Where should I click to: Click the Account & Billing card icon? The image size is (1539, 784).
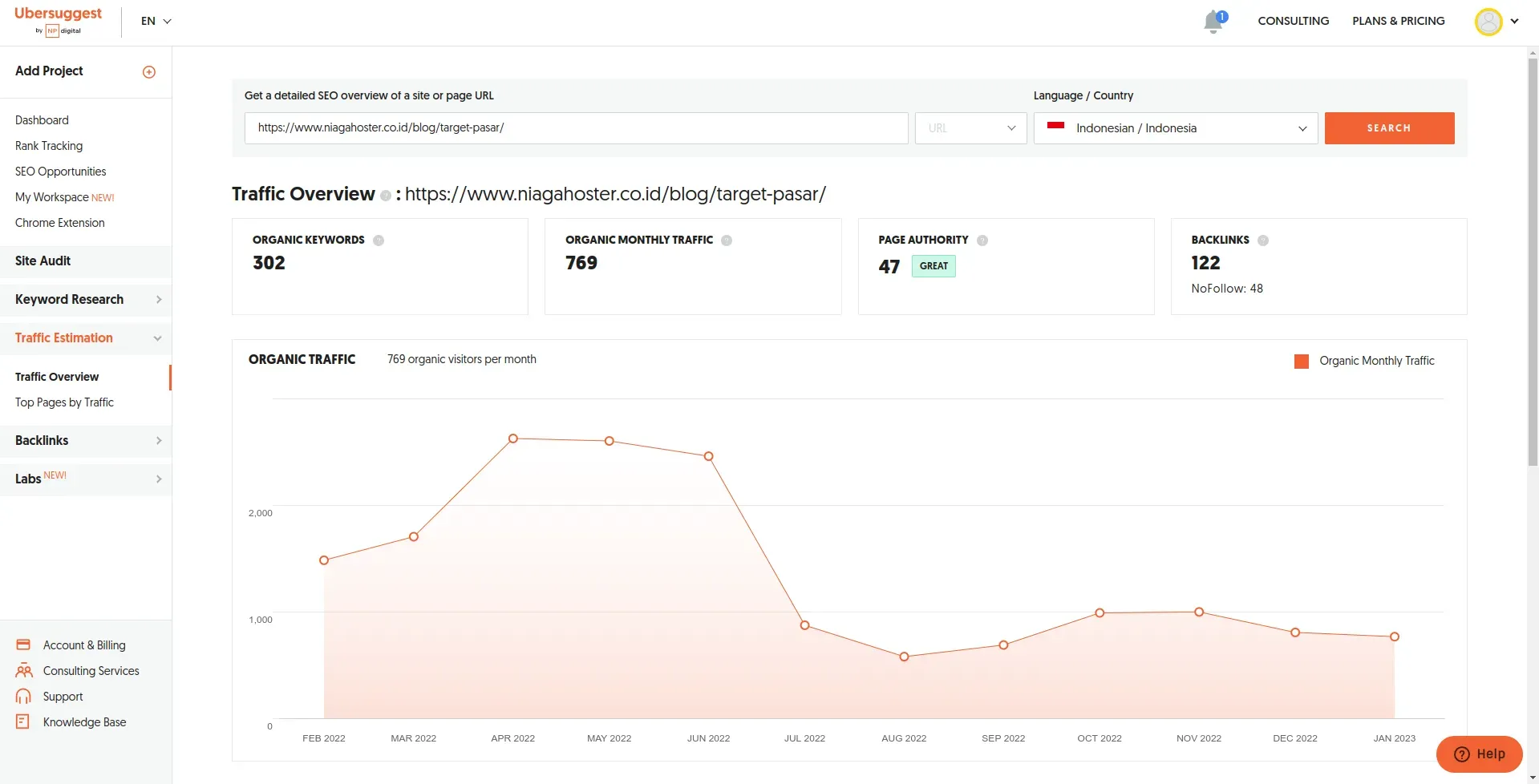pyautogui.click(x=23, y=645)
